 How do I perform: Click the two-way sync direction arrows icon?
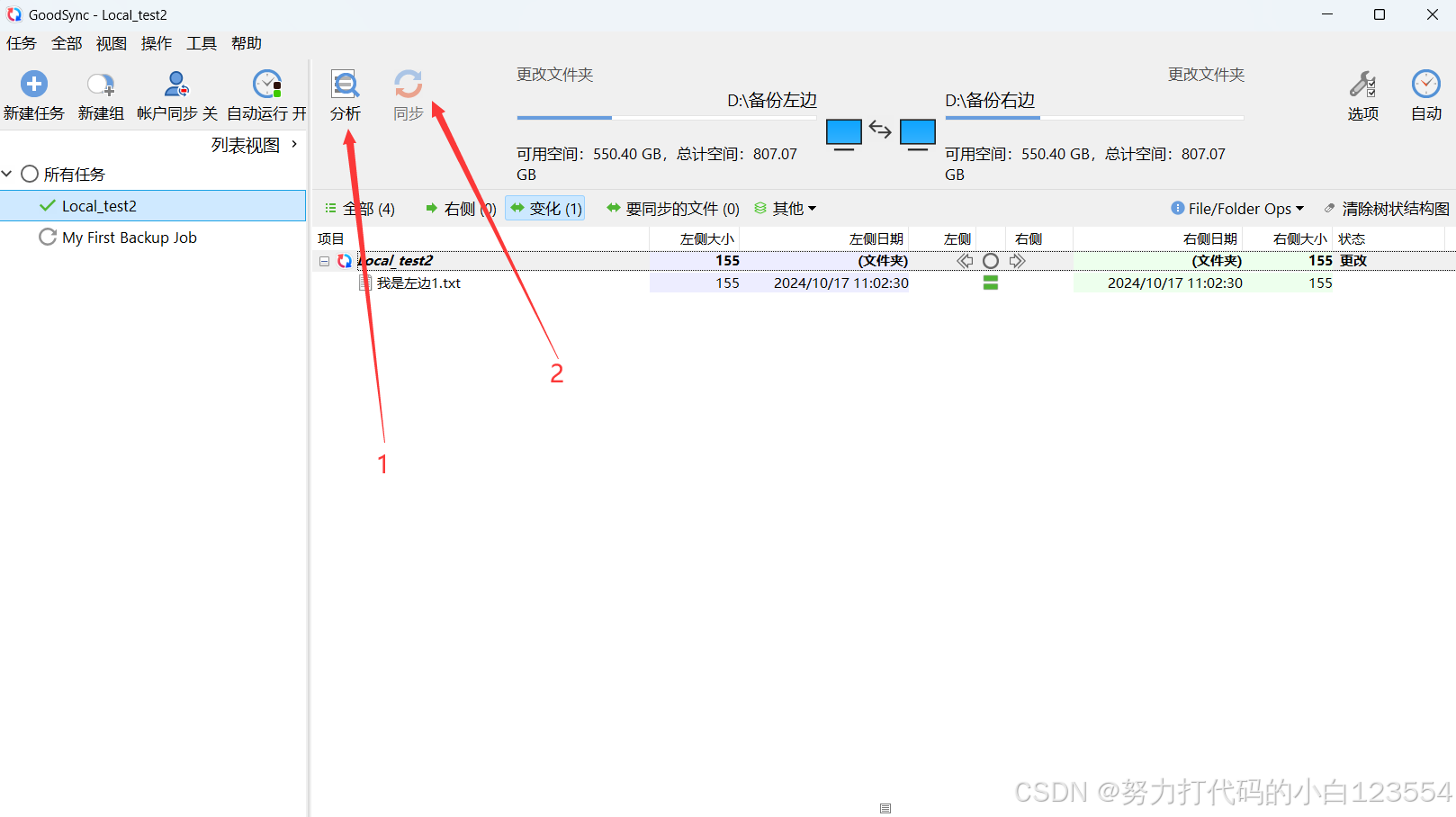click(880, 131)
